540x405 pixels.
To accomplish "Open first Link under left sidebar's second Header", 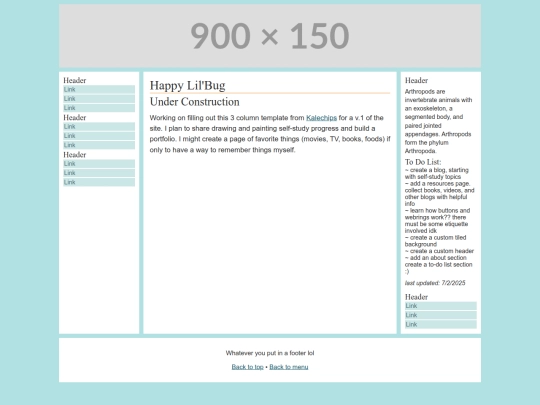I will [x=99, y=127].
